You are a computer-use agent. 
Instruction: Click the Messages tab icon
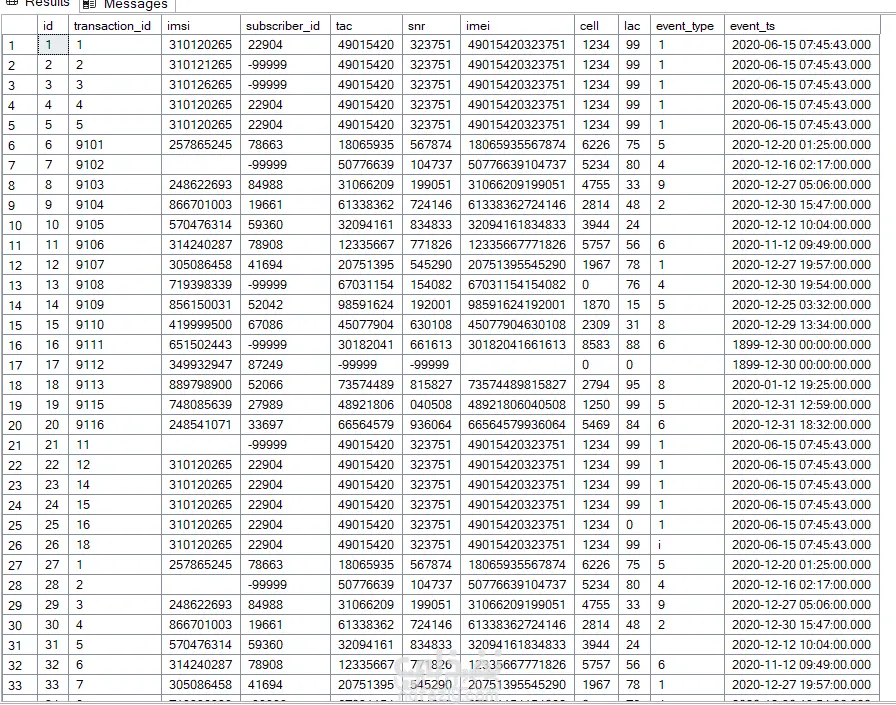tap(89, 5)
